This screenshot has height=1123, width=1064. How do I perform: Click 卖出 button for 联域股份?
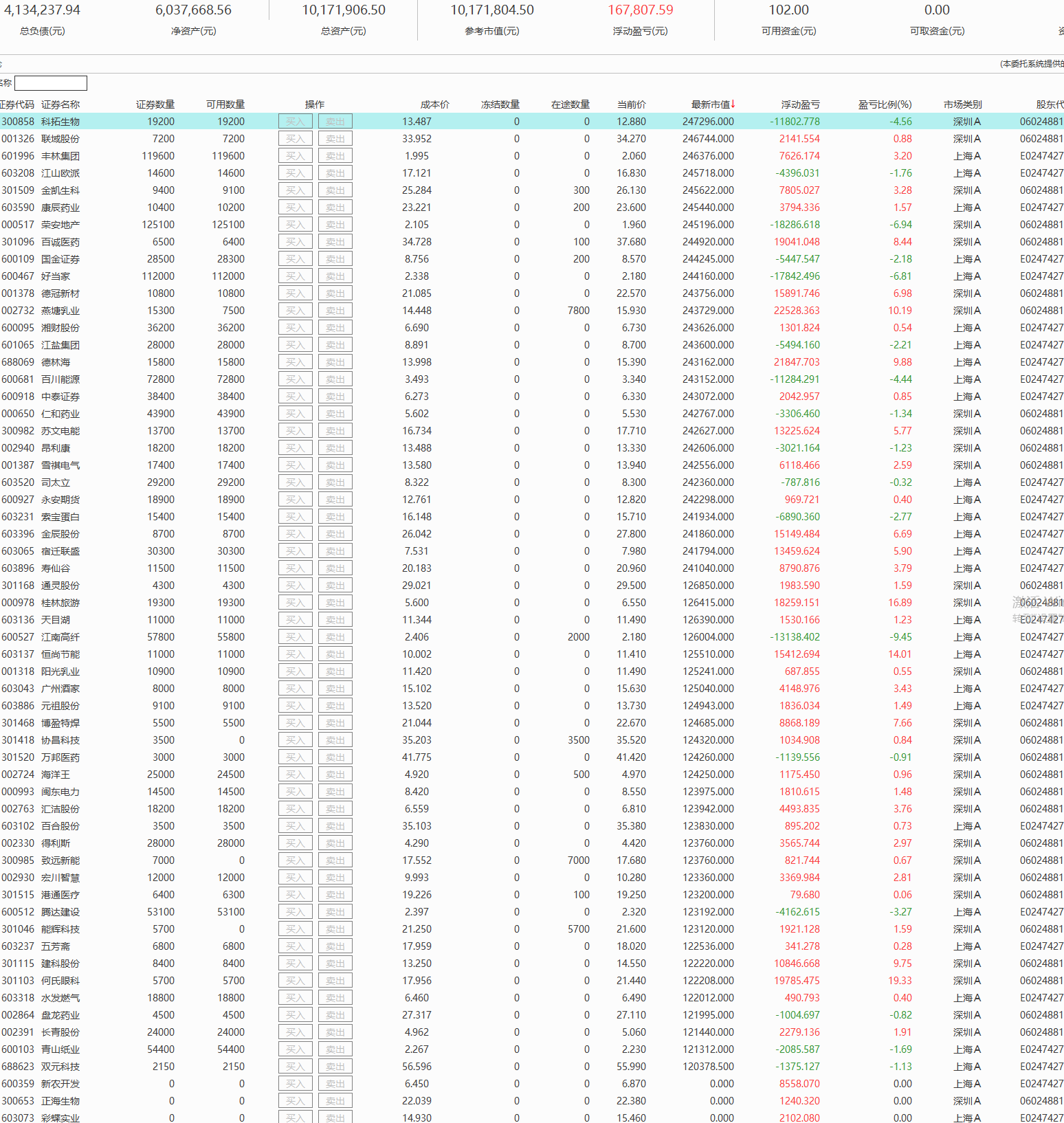coord(335,139)
